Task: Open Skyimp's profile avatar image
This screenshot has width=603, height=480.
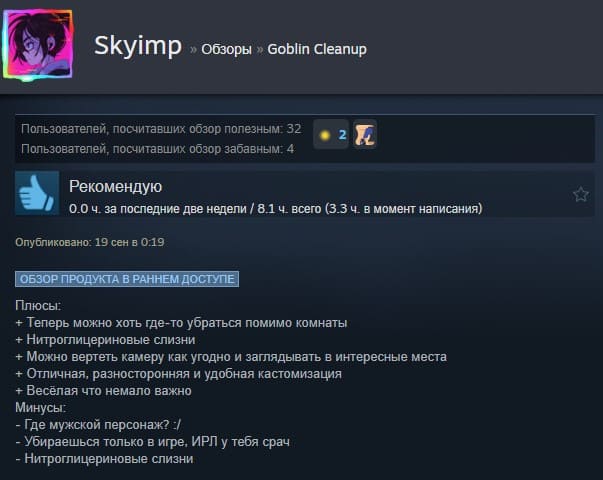Action: tap(38, 45)
